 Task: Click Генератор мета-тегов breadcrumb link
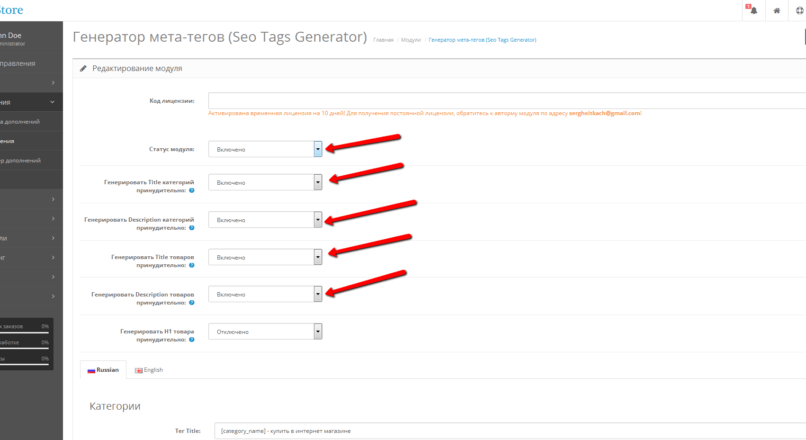(482, 40)
